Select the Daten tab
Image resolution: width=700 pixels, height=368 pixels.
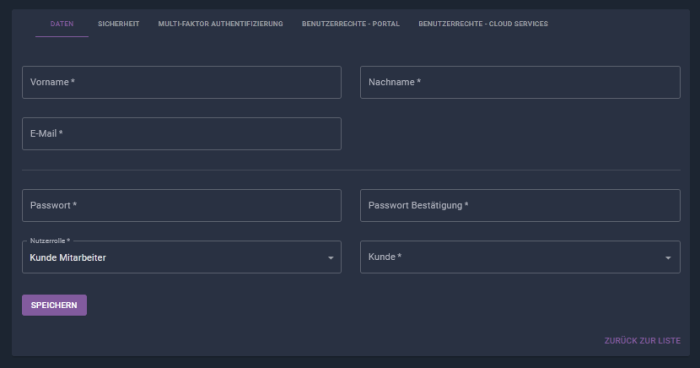62,24
